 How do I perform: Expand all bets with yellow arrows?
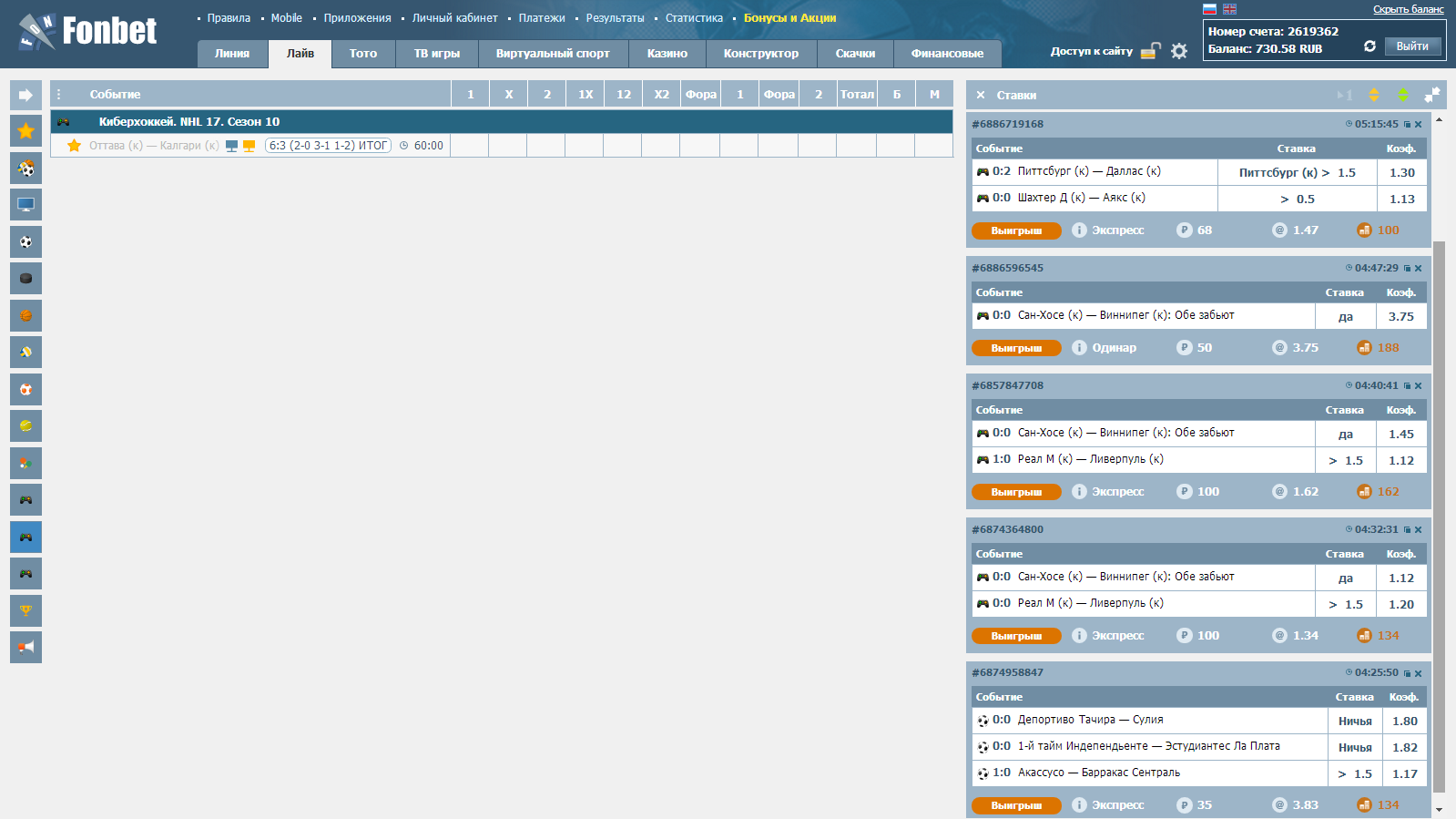point(1374,95)
